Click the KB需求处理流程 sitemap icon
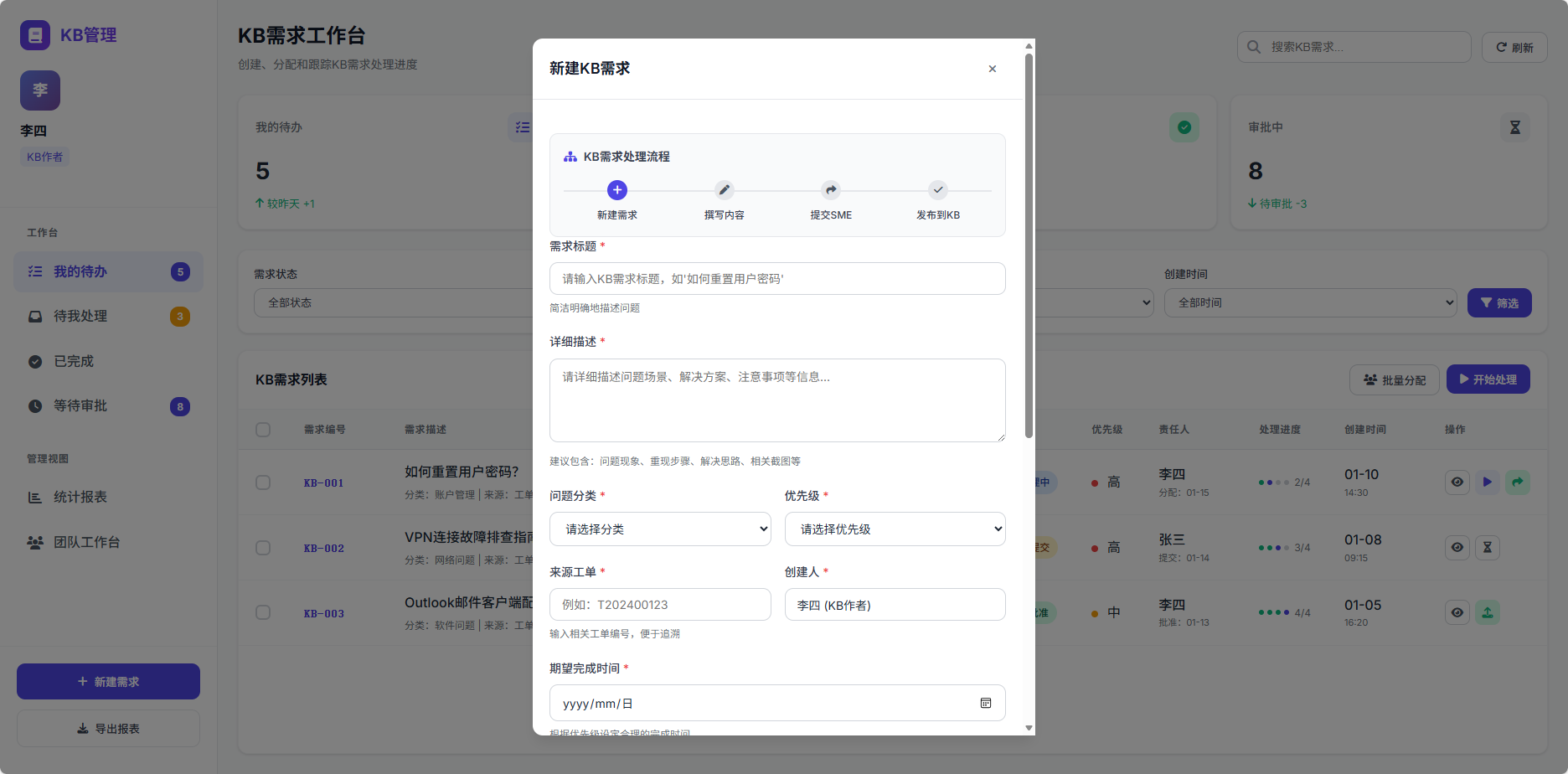This screenshot has width=1568, height=774. 570,157
